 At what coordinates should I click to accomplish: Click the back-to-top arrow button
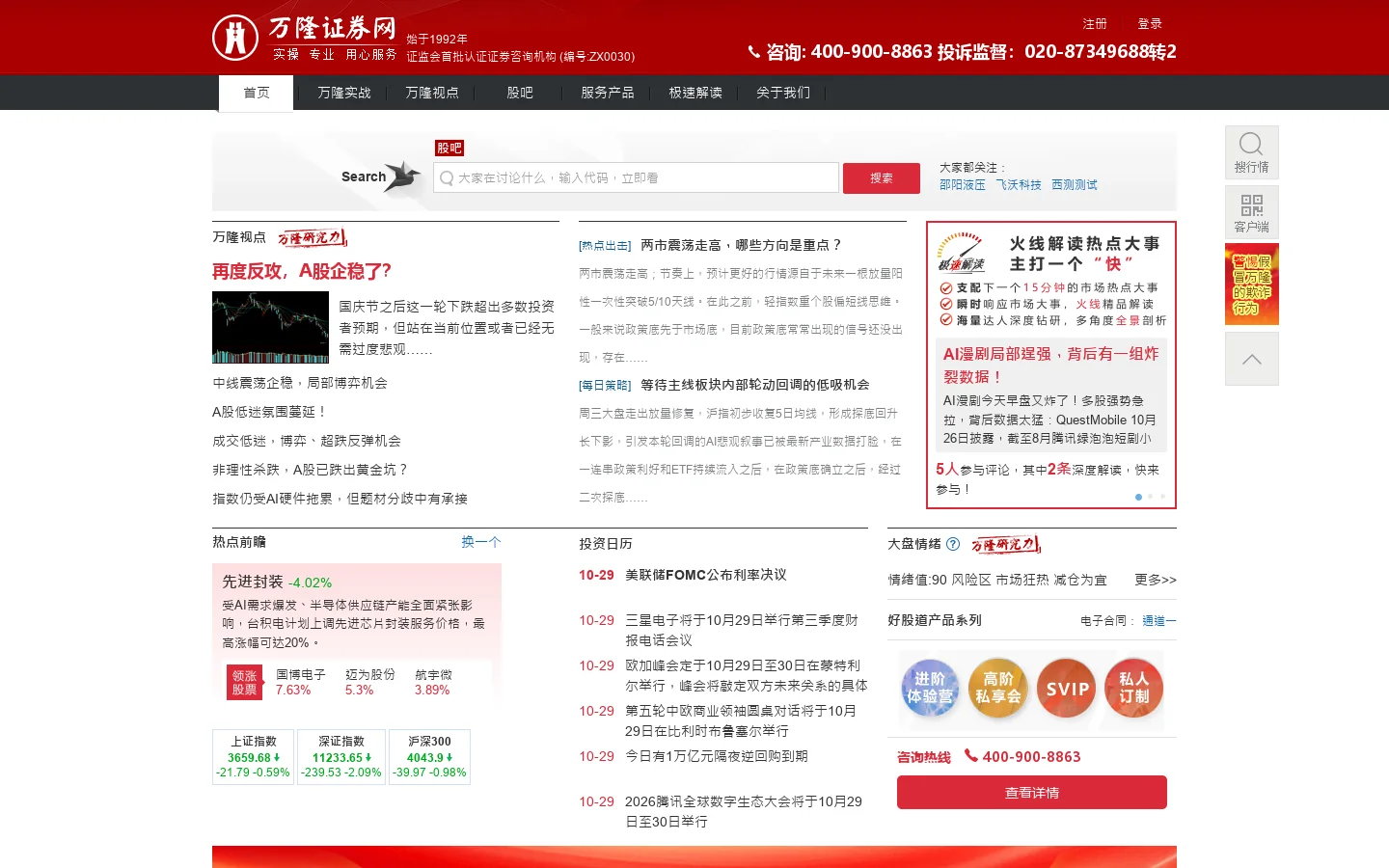click(x=1252, y=359)
